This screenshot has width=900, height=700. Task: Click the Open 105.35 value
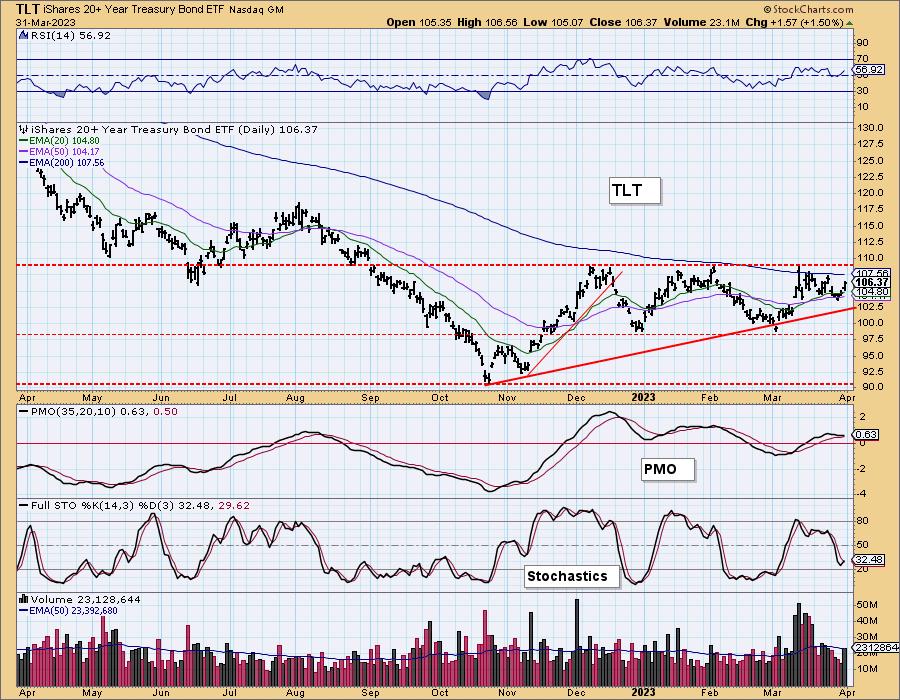(421, 22)
